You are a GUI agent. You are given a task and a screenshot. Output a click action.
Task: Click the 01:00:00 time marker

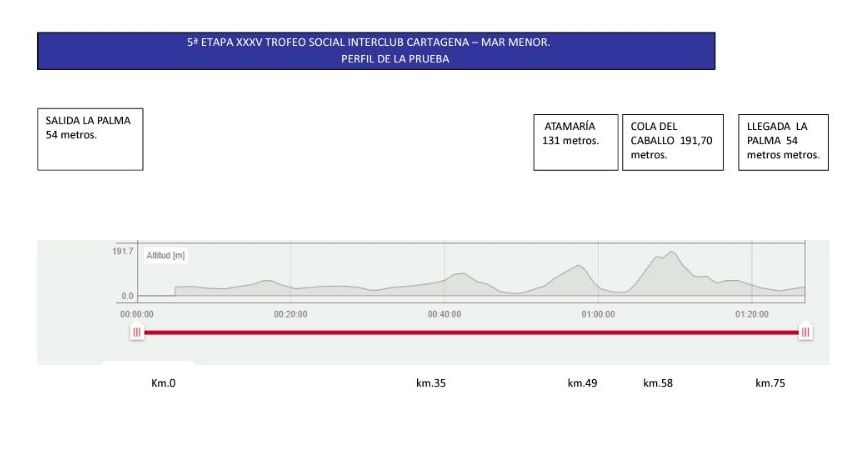tap(598, 313)
